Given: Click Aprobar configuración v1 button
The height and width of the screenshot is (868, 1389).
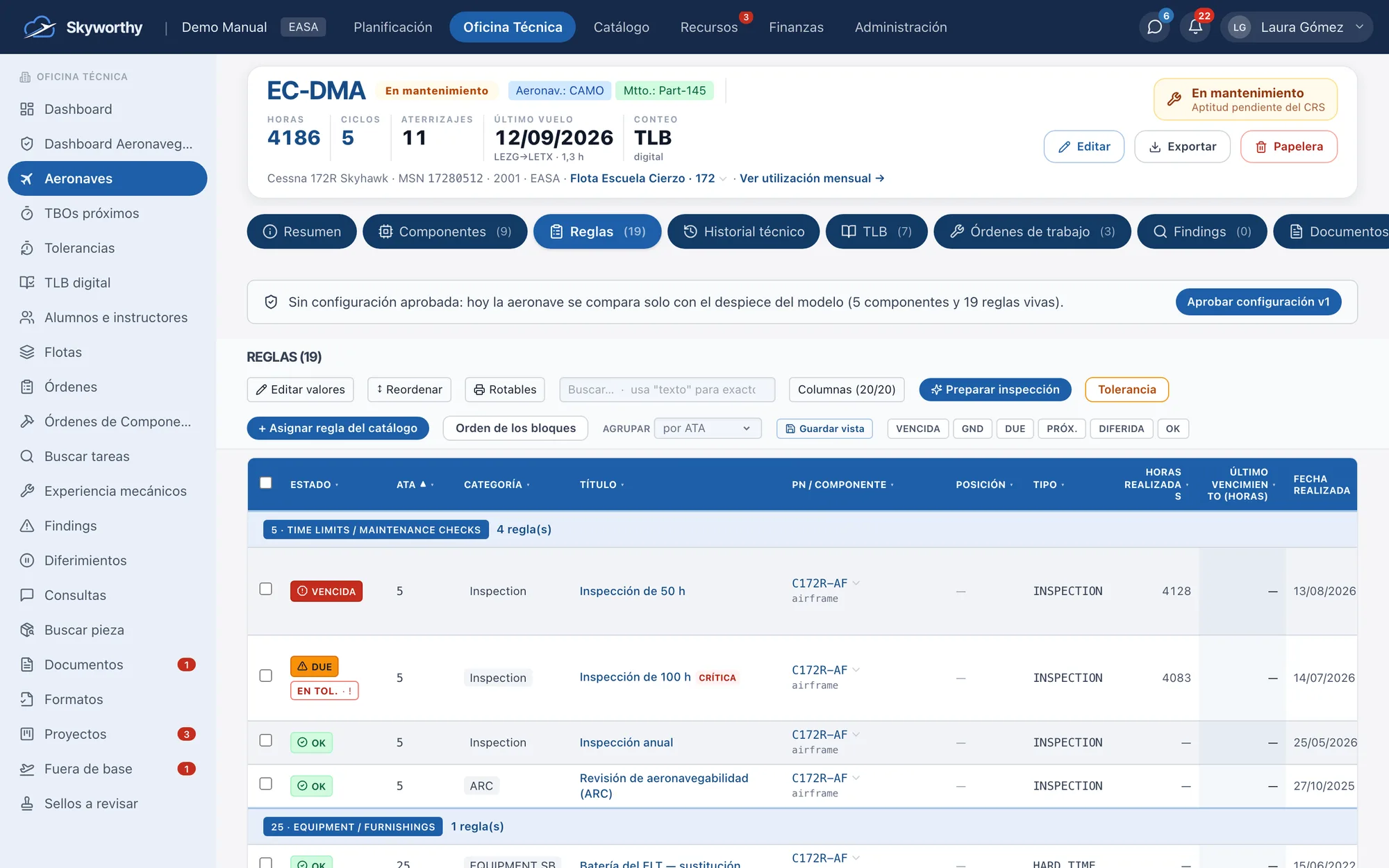Looking at the screenshot, I should pos(1258,302).
